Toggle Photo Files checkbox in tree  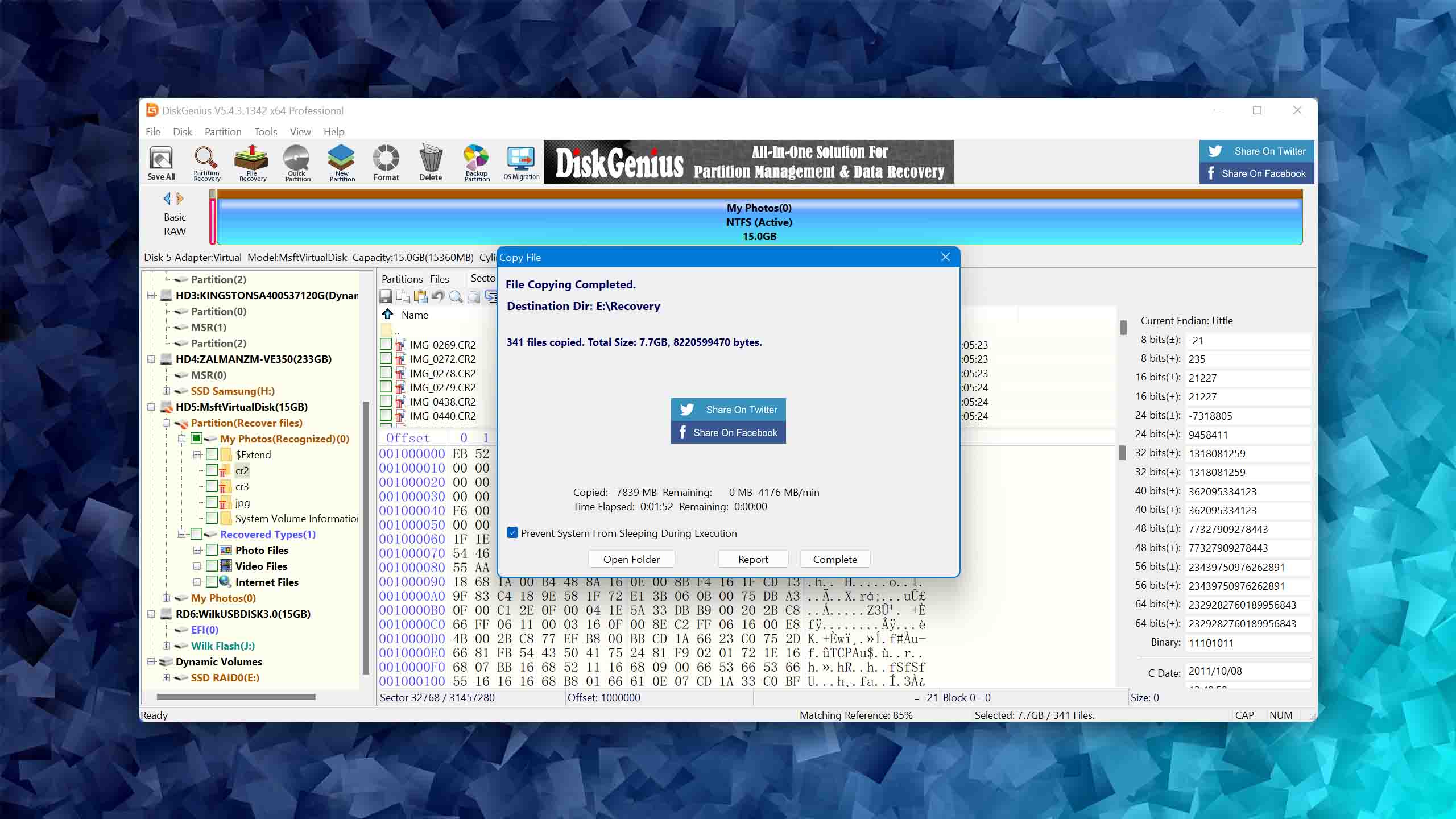[x=212, y=550]
